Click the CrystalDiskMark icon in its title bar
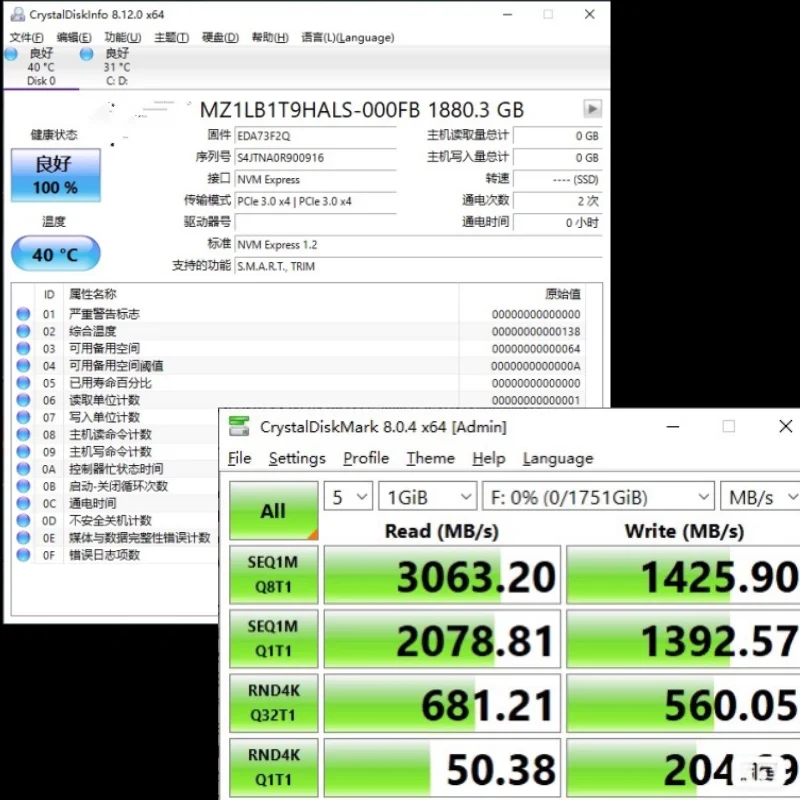 click(x=237, y=426)
